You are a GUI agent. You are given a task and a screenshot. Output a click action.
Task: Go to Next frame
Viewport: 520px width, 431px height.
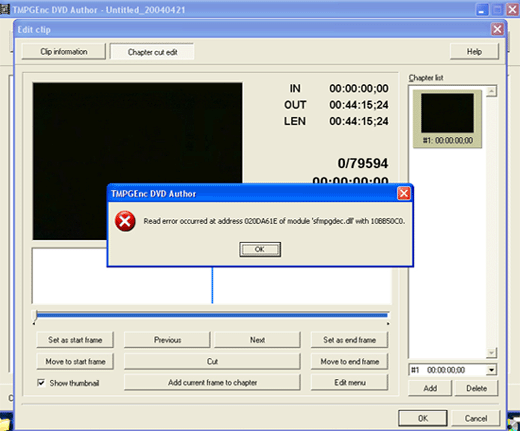click(x=257, y=340)
